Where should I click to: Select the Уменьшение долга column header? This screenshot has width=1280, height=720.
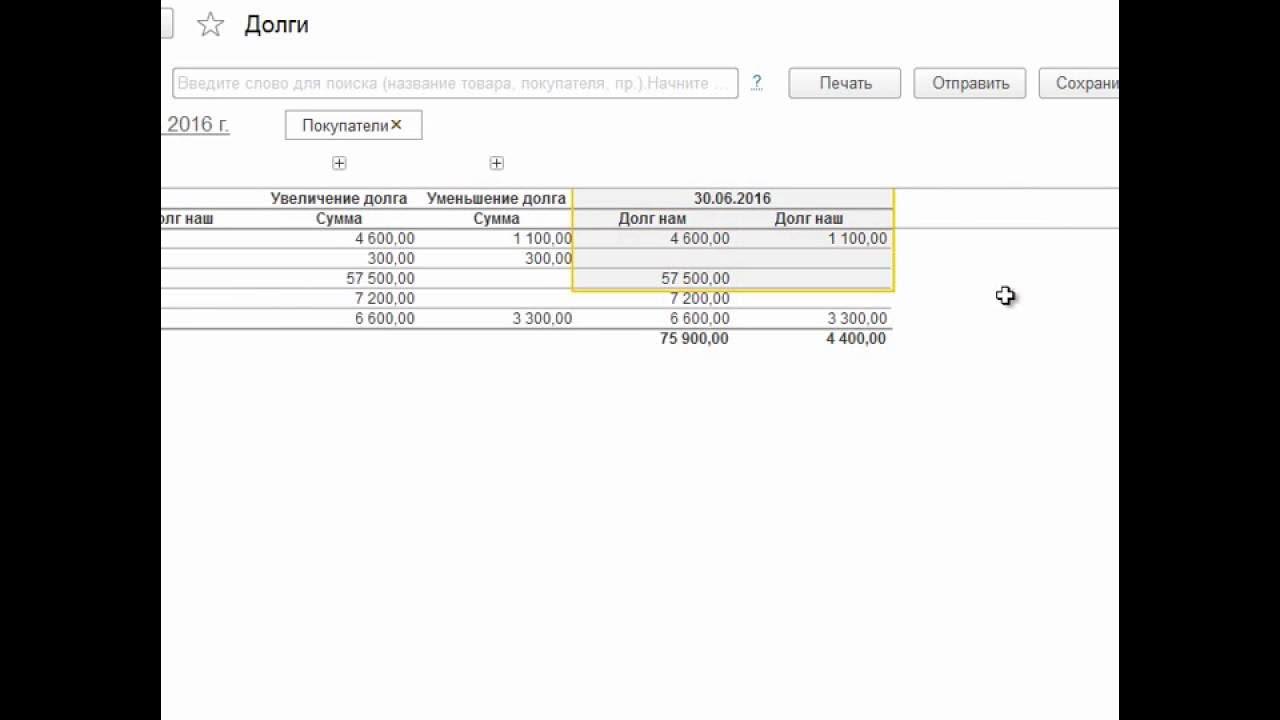(x=496, y=198)
